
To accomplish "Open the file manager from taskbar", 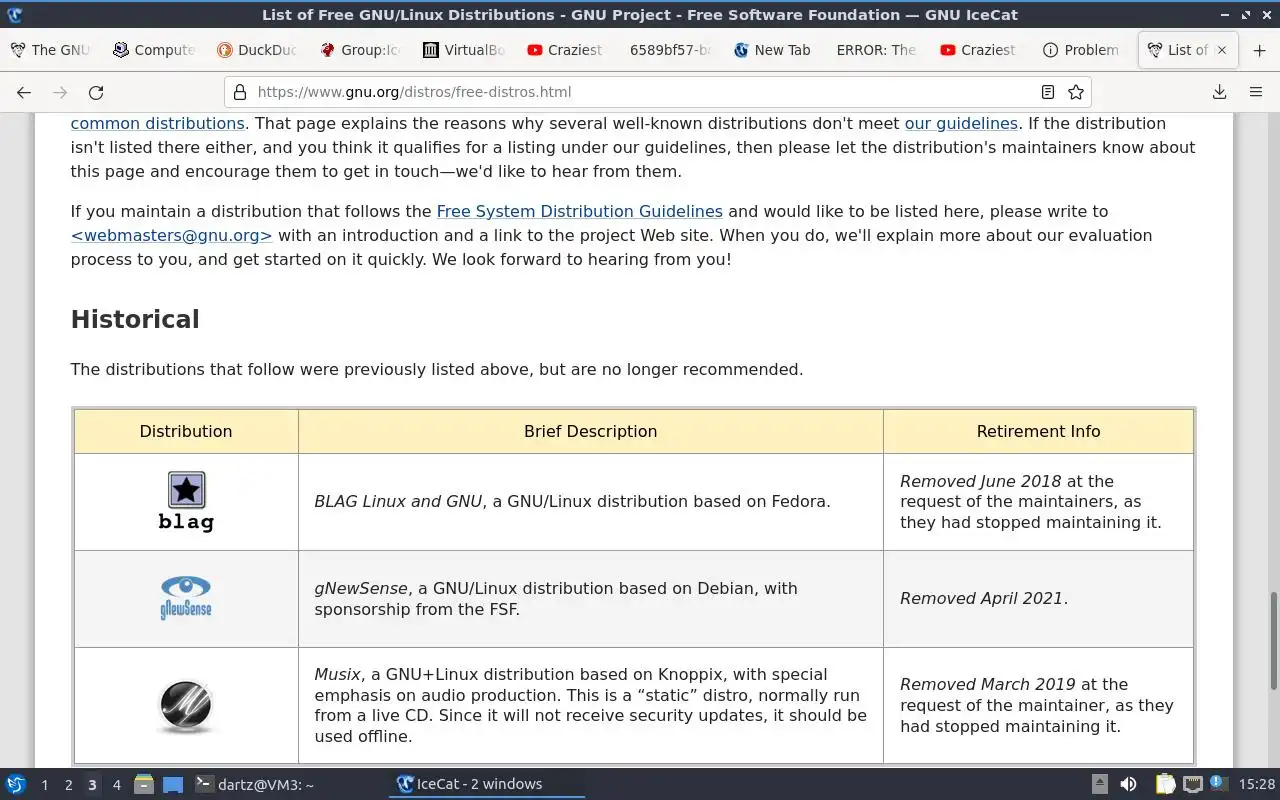I will [x=143, y=784].
